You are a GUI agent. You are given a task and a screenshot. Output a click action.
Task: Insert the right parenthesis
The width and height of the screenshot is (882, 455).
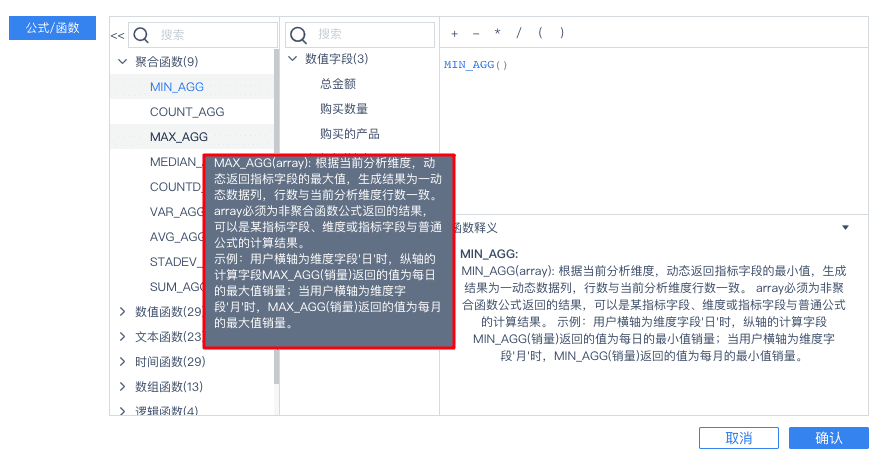[561, 33]
